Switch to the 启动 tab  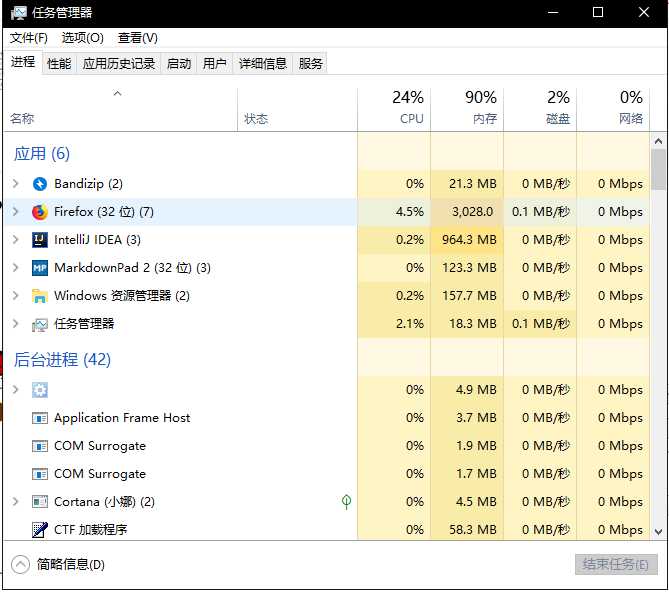tap(179, 64)
